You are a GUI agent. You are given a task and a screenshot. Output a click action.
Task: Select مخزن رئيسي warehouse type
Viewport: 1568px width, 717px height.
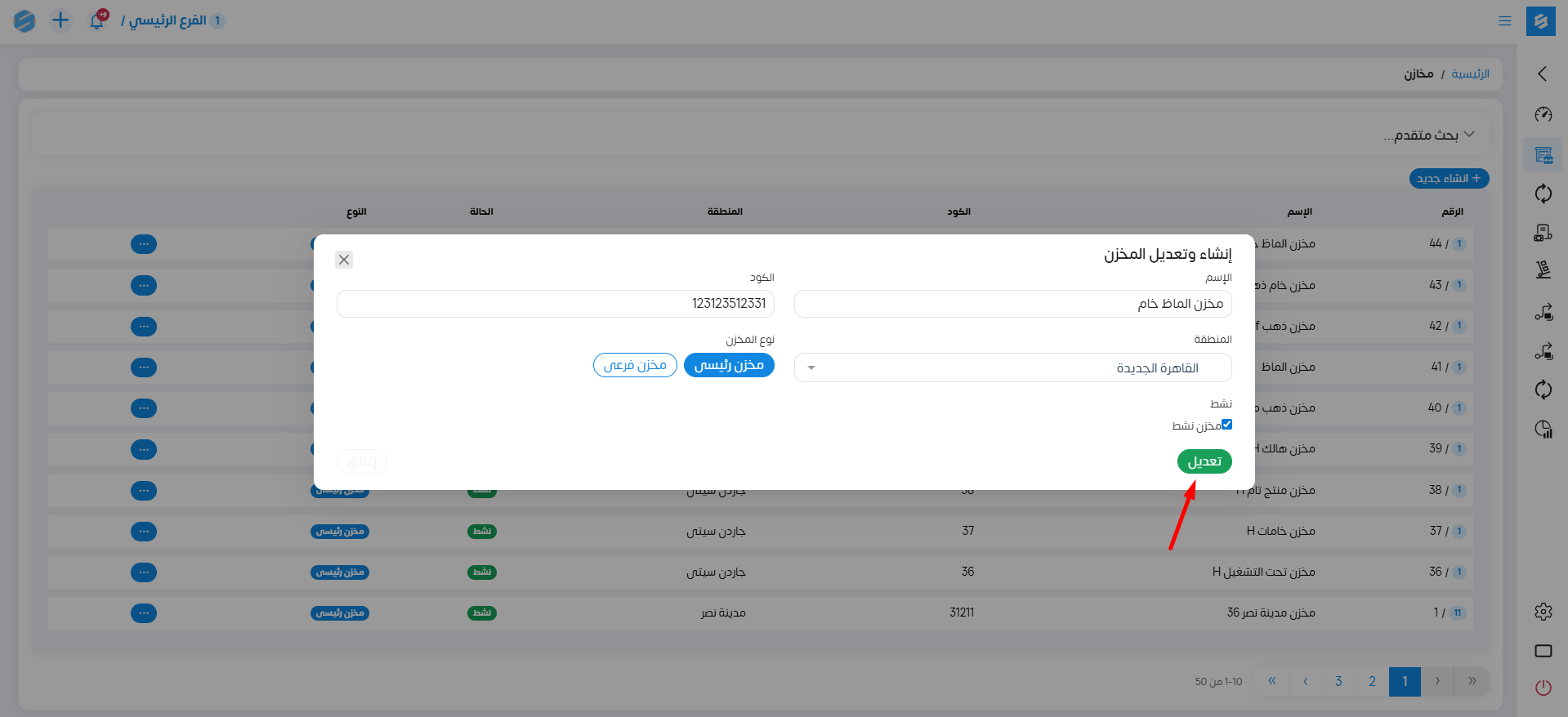click(728, 365)
